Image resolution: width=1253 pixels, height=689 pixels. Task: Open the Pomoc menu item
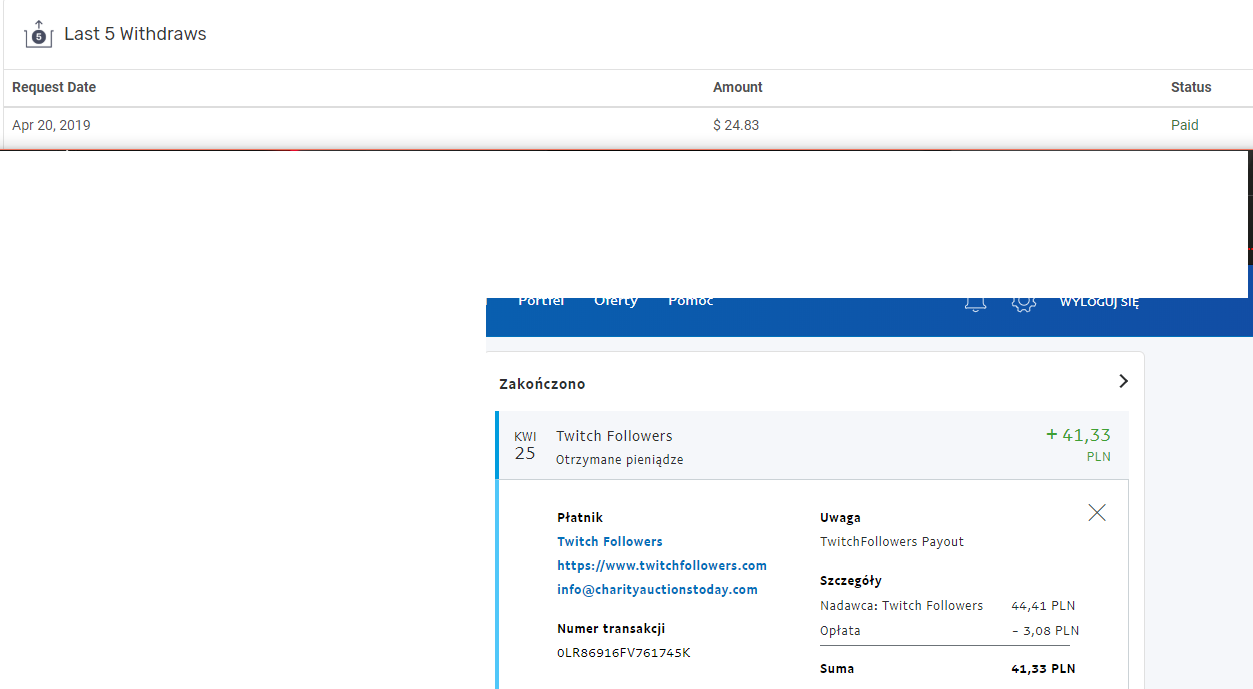coord(691,302)
